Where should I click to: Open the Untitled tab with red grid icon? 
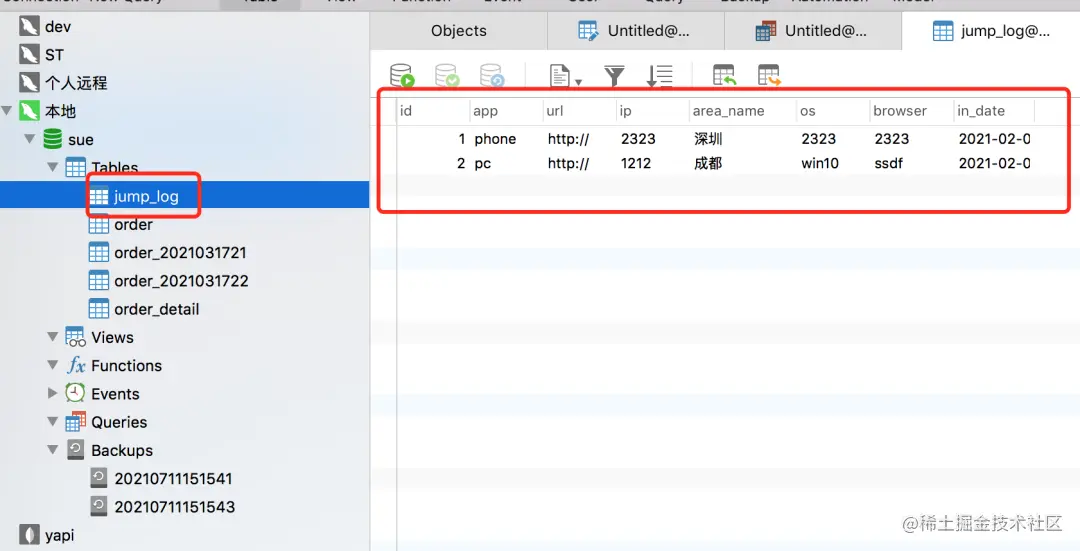813,30
